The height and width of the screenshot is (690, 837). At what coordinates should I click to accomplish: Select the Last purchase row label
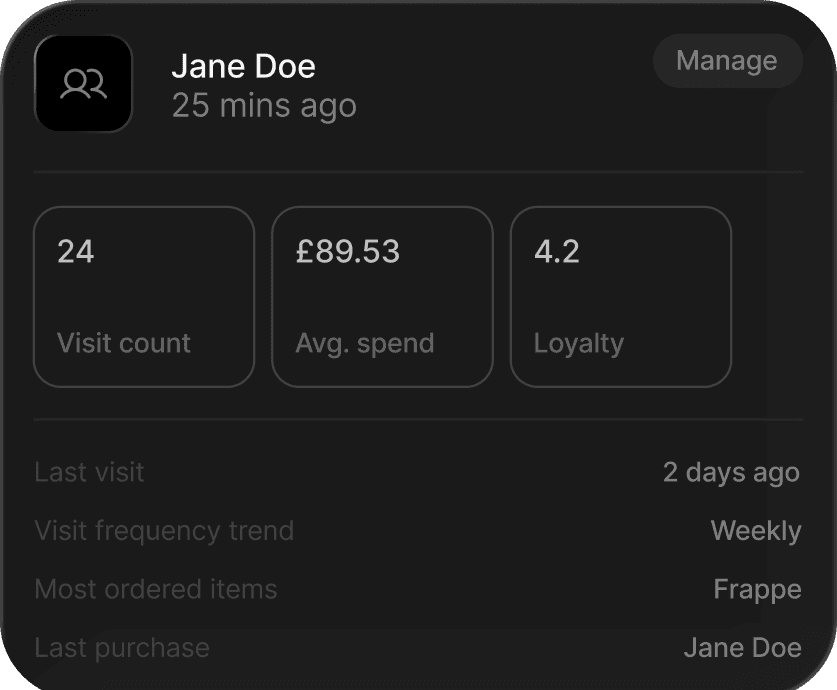coord(122,648)
